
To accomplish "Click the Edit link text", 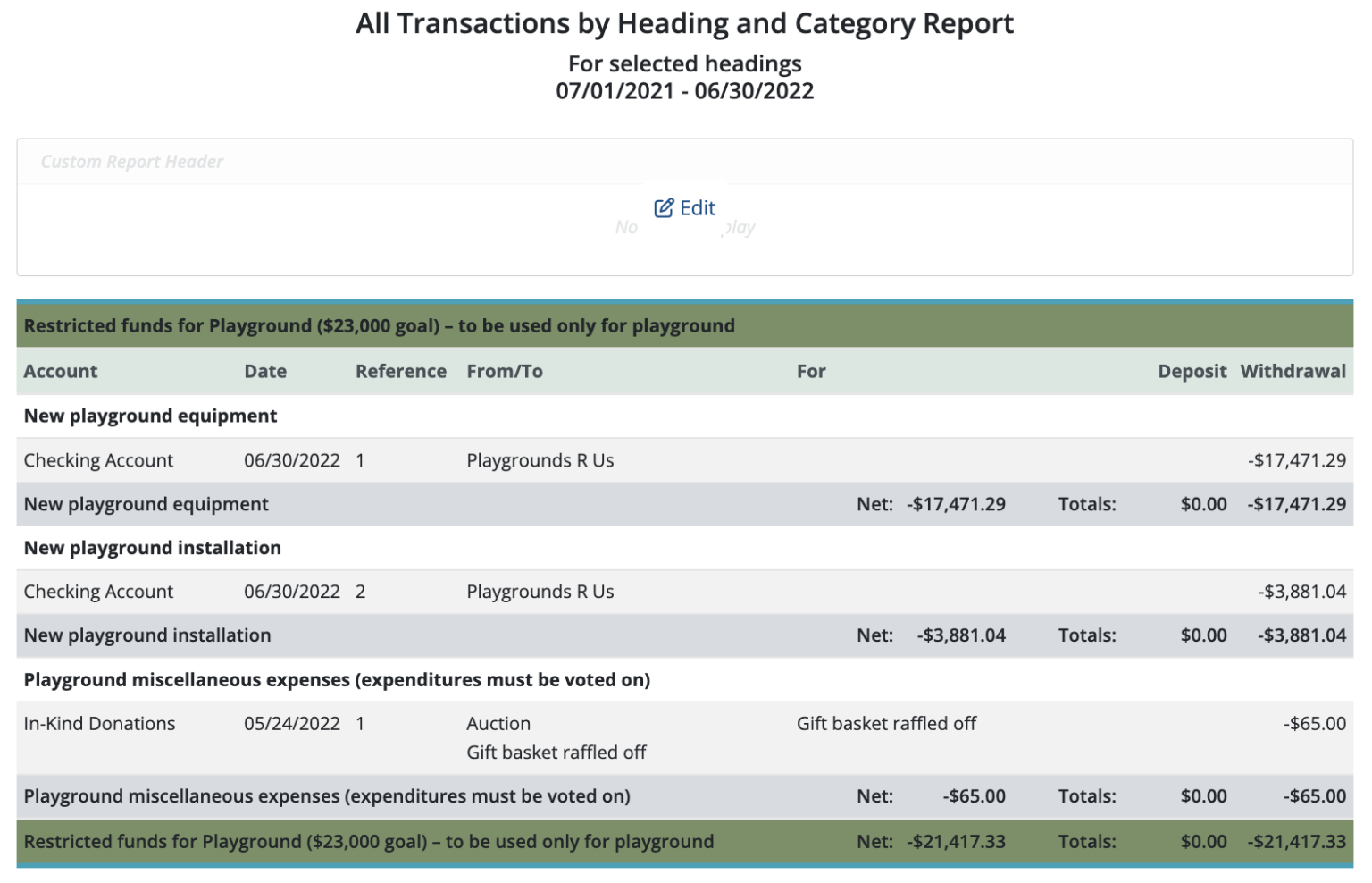I will pos(697,208).
